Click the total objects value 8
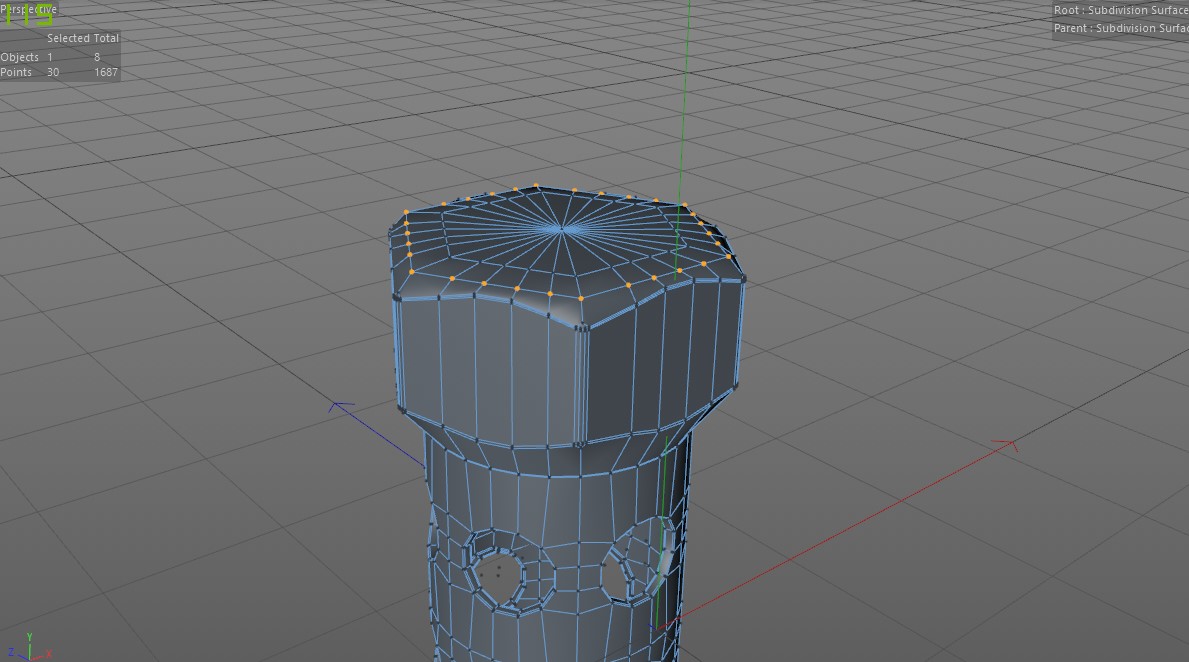1189x662 pixels. (x=97, y=57)
